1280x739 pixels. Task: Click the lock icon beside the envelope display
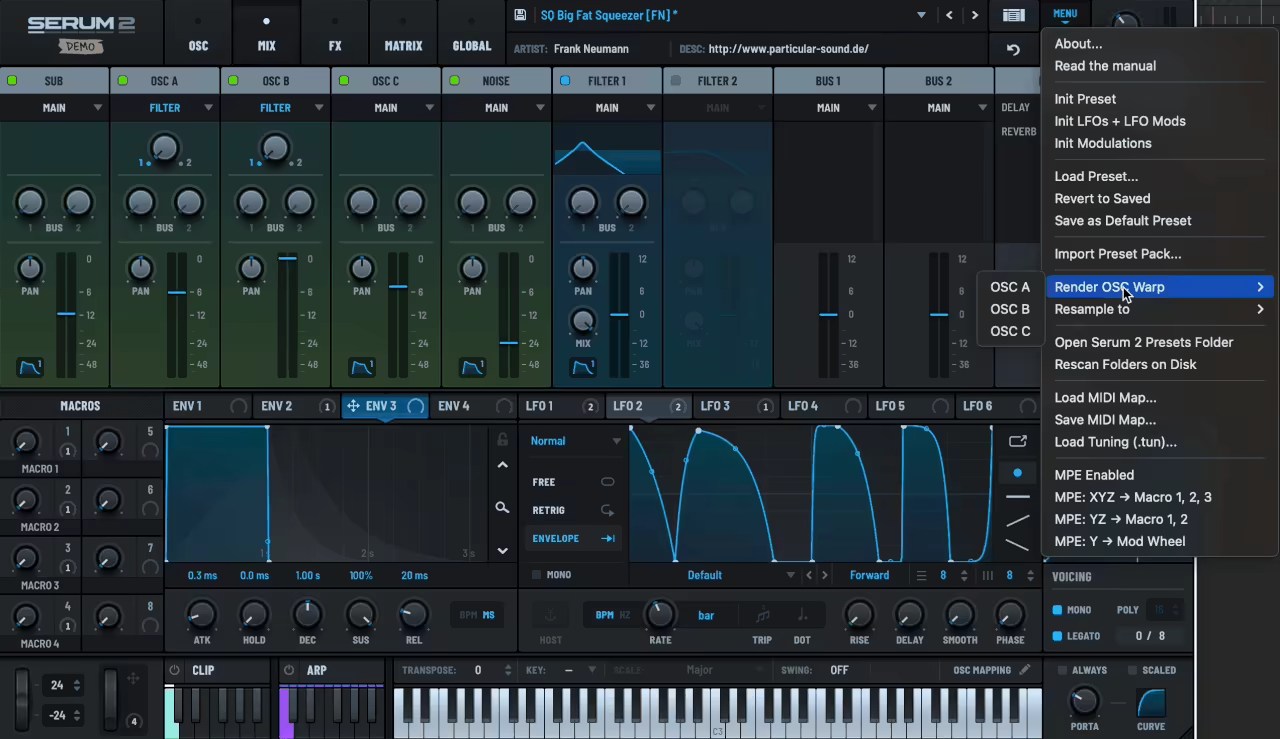(x=502, y=440)
